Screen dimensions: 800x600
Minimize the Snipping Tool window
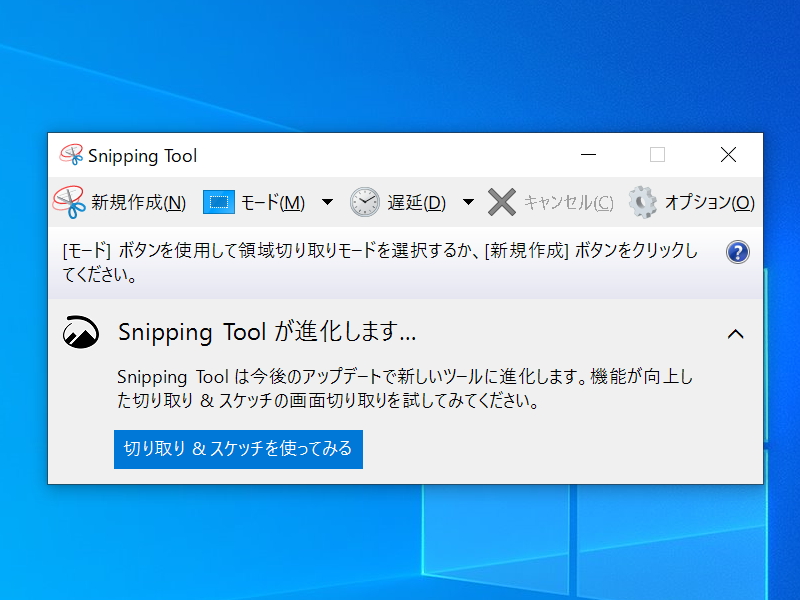[x=588, y=156]
